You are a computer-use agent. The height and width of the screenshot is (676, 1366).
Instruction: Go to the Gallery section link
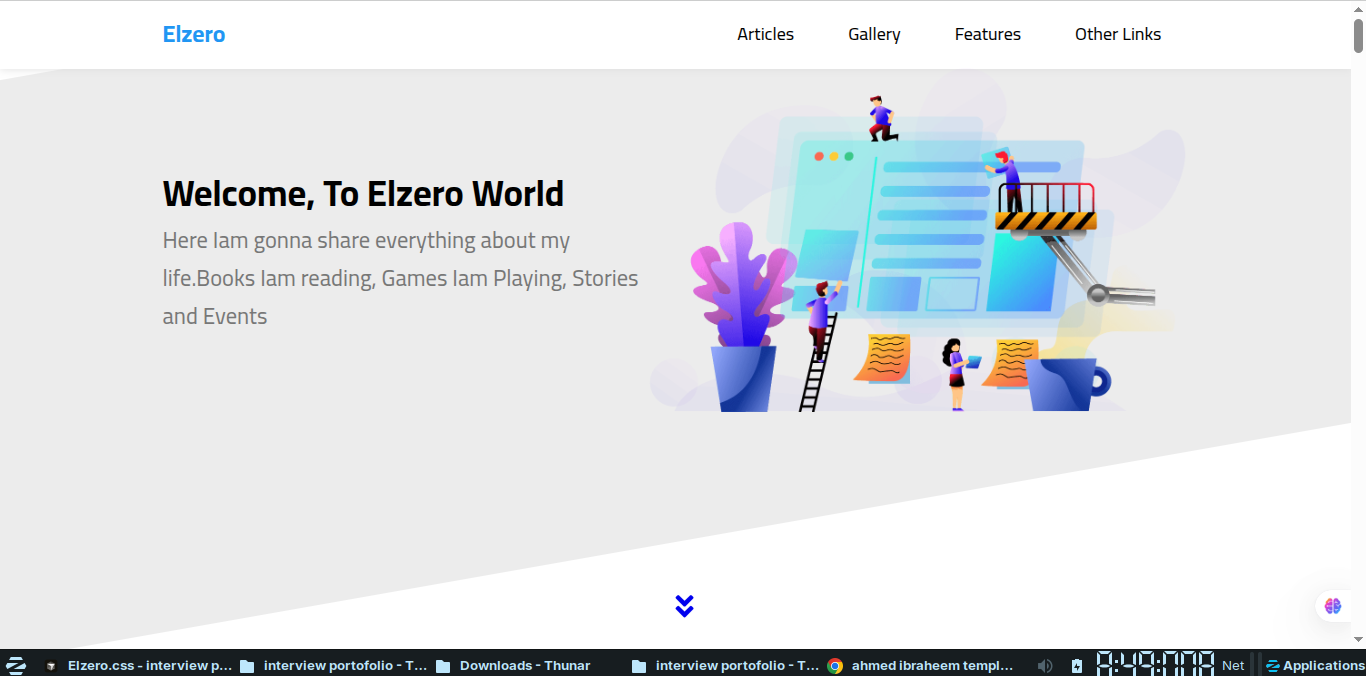874,34
